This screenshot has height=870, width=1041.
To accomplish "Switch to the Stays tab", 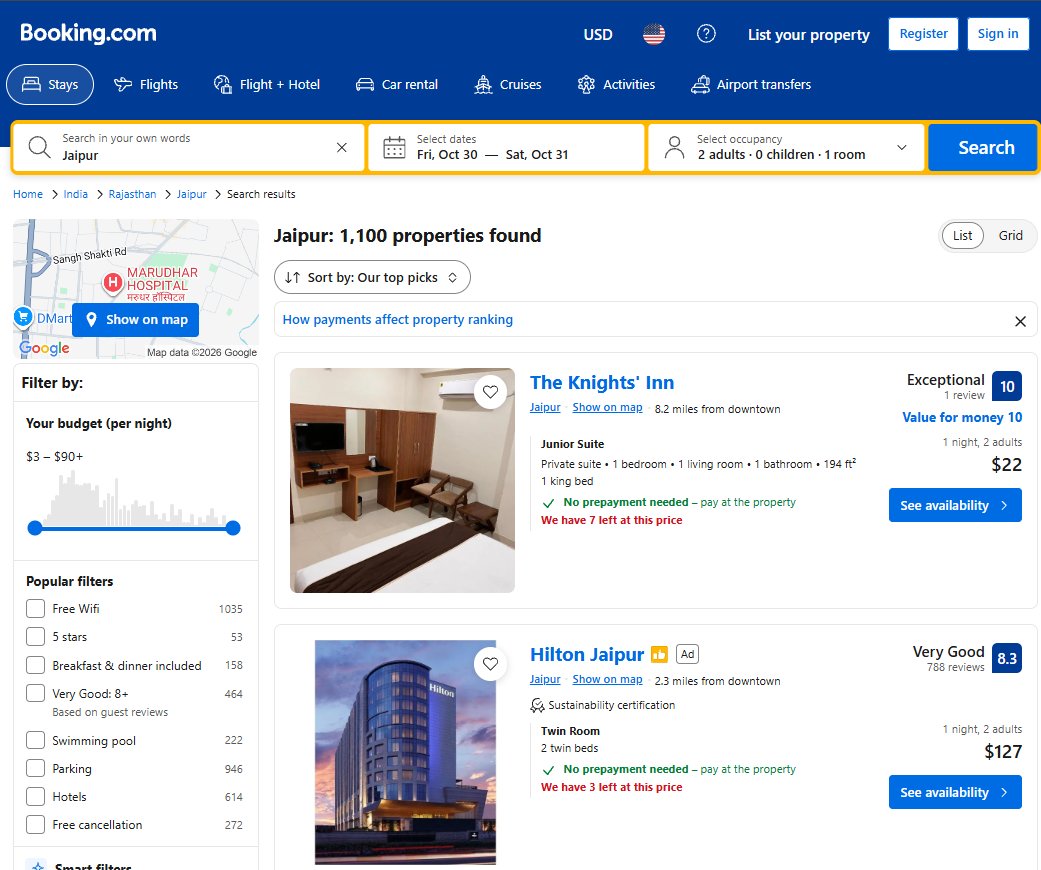I will pyautogui.click(x=50, y=84).
